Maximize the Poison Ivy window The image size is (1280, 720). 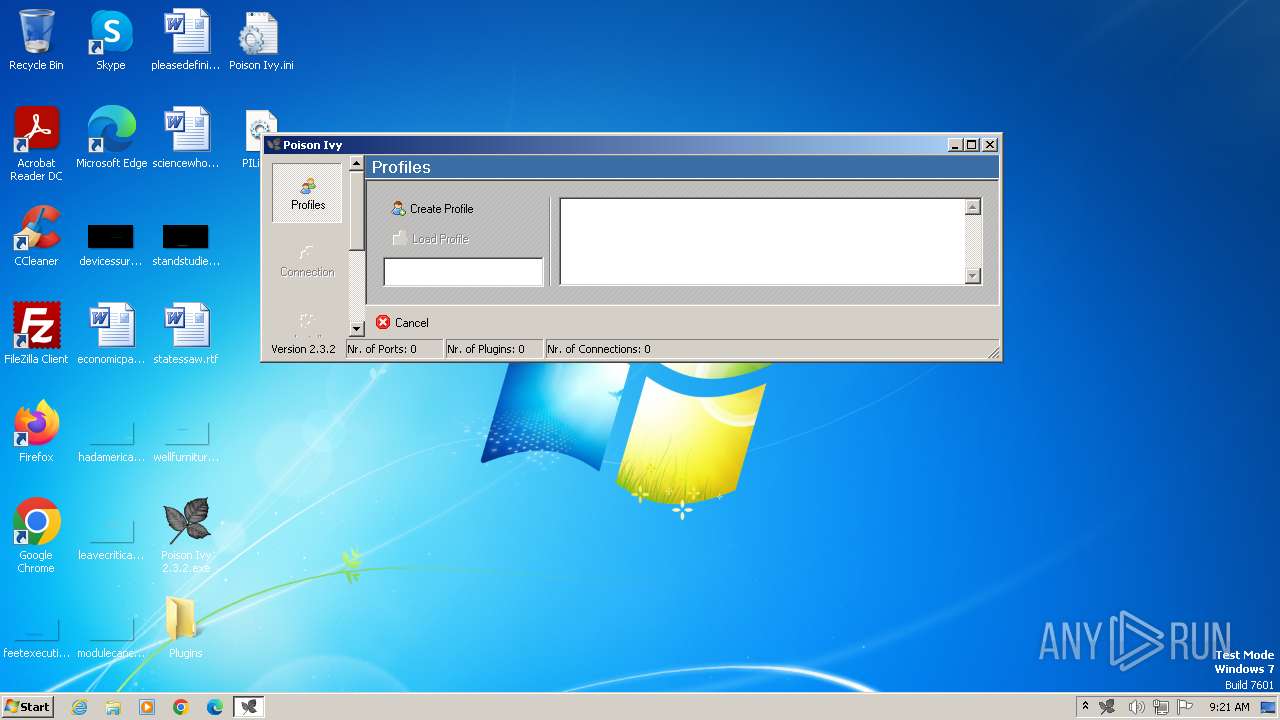coord(971,145)
